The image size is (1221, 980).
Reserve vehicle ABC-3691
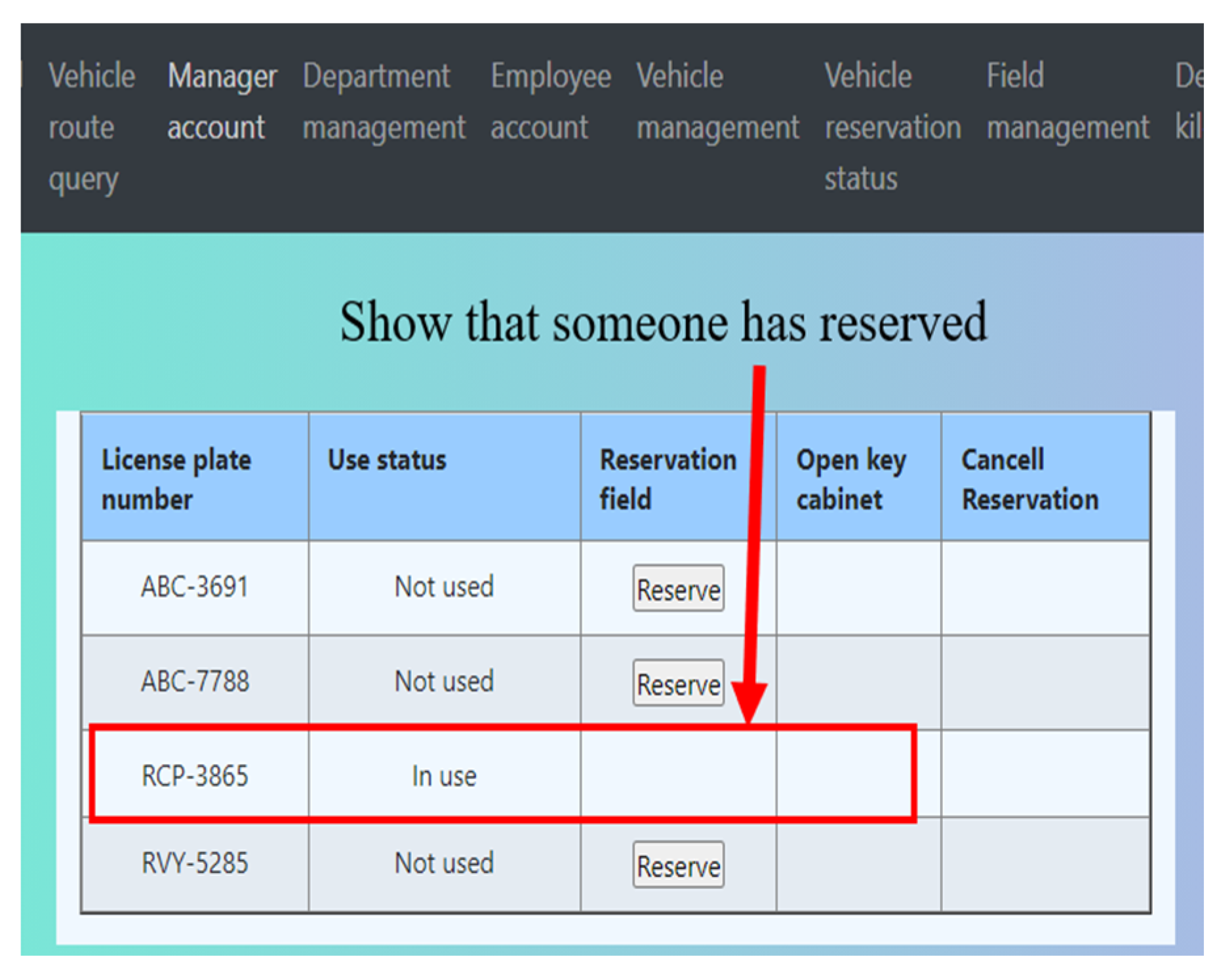678,589
